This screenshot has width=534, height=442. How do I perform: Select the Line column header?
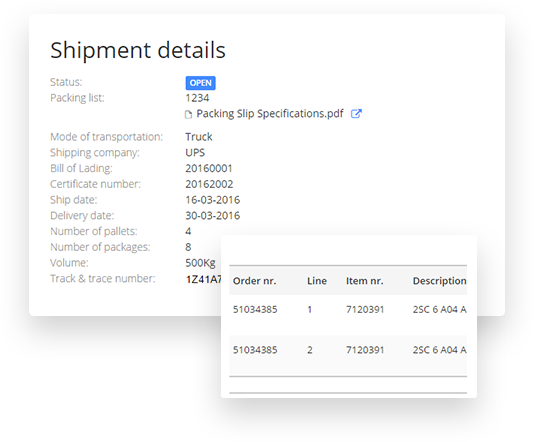(317, 281)
